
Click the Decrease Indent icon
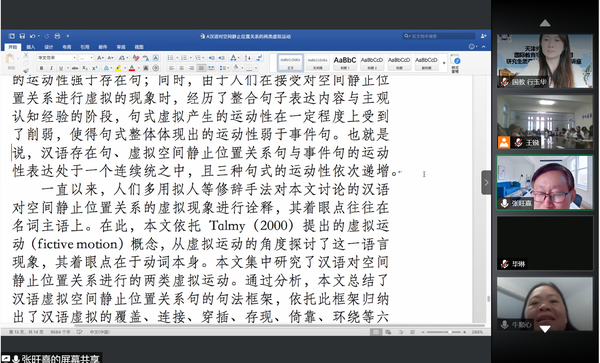pos(212,58)
